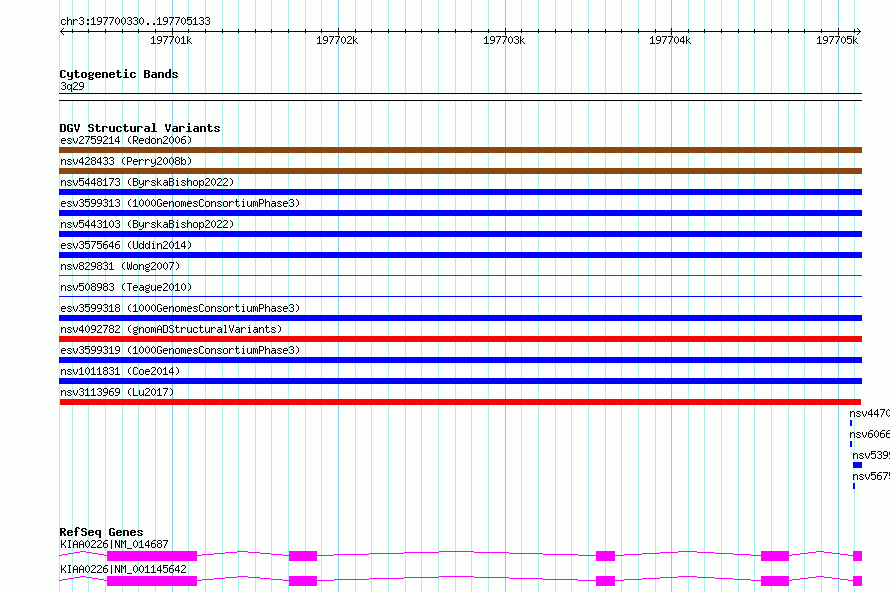The height and width of the screenshot is (592, 890).
Task: Click the blue bar below esv3599319
Action: (x=460, y=360)
